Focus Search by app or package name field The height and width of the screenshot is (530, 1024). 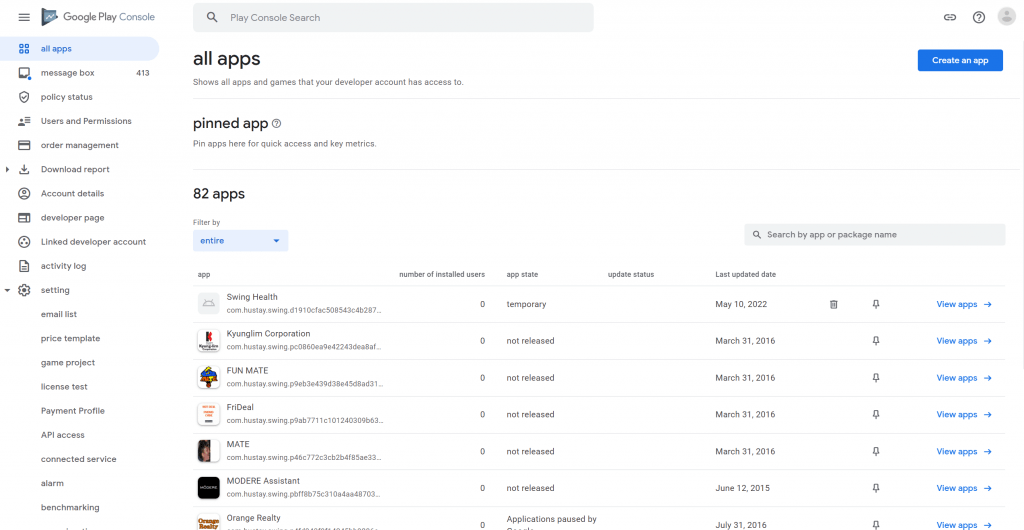[x=874, y=235]
